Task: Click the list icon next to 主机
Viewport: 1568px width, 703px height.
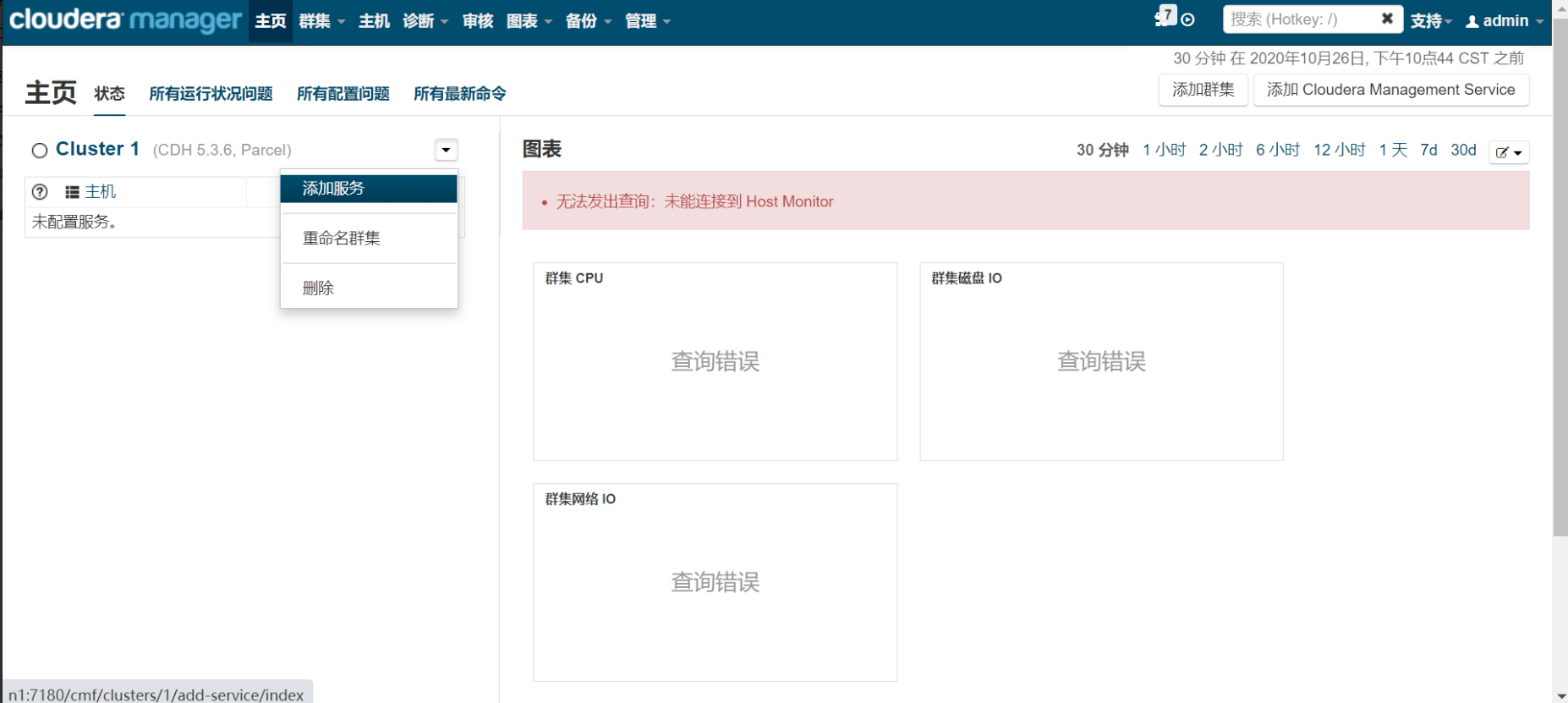Action: click(x=73, y=192)
